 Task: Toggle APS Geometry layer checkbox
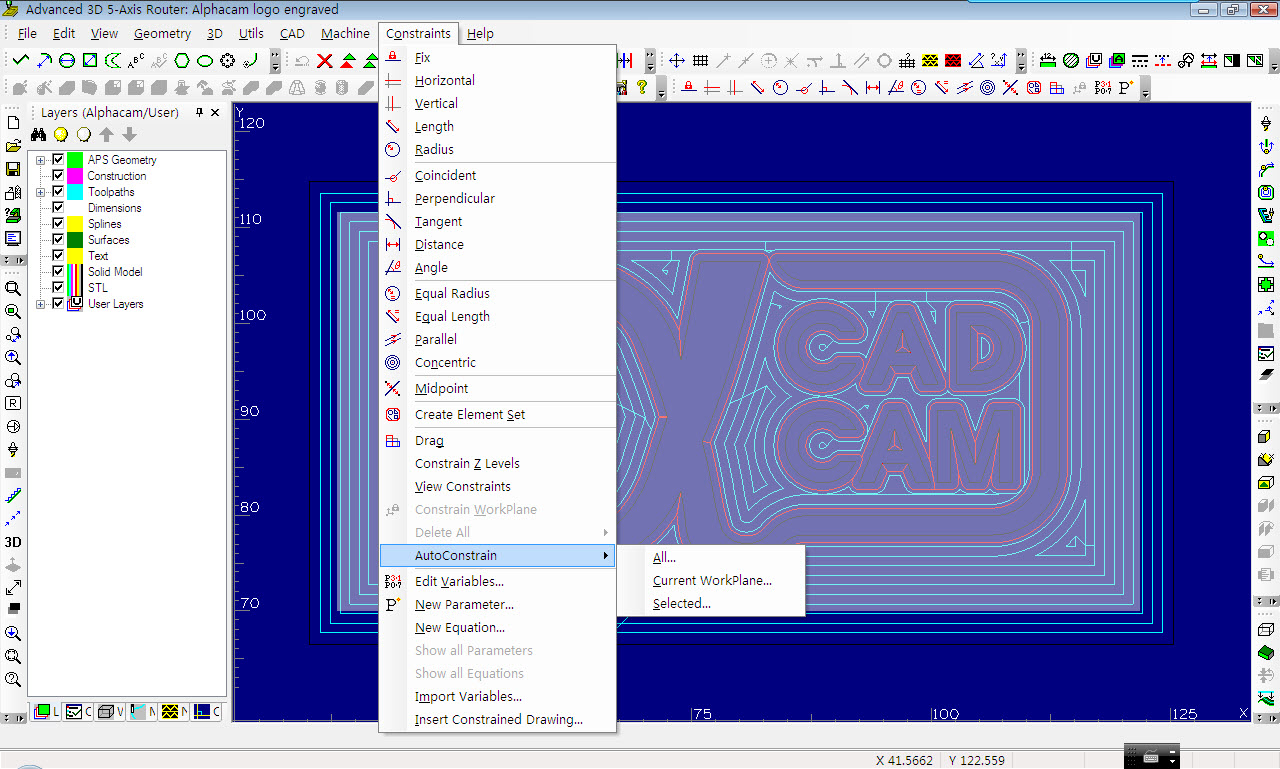click(x=58, y=160)
